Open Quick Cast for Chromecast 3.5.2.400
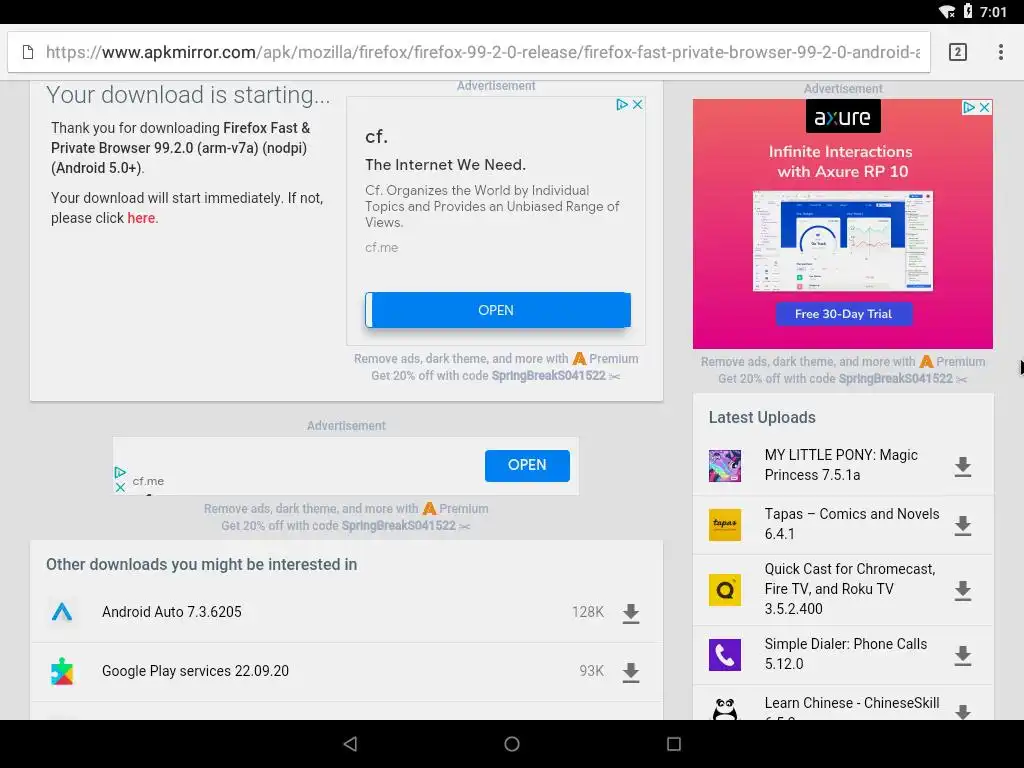Screen dimensions: 1024x768 pyautogui.click(x=850, y=588)
